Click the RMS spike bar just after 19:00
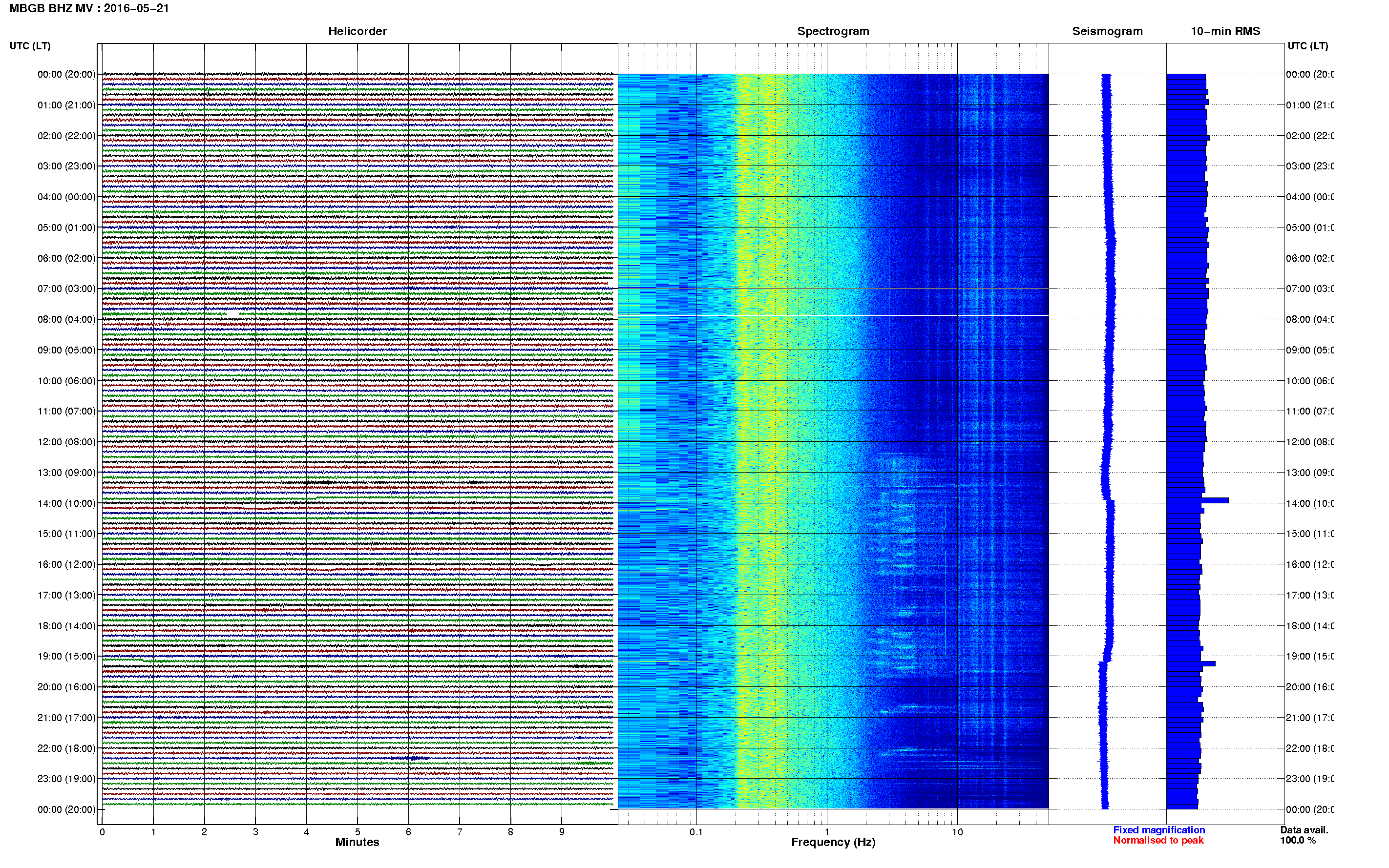 pos(1191,663)
